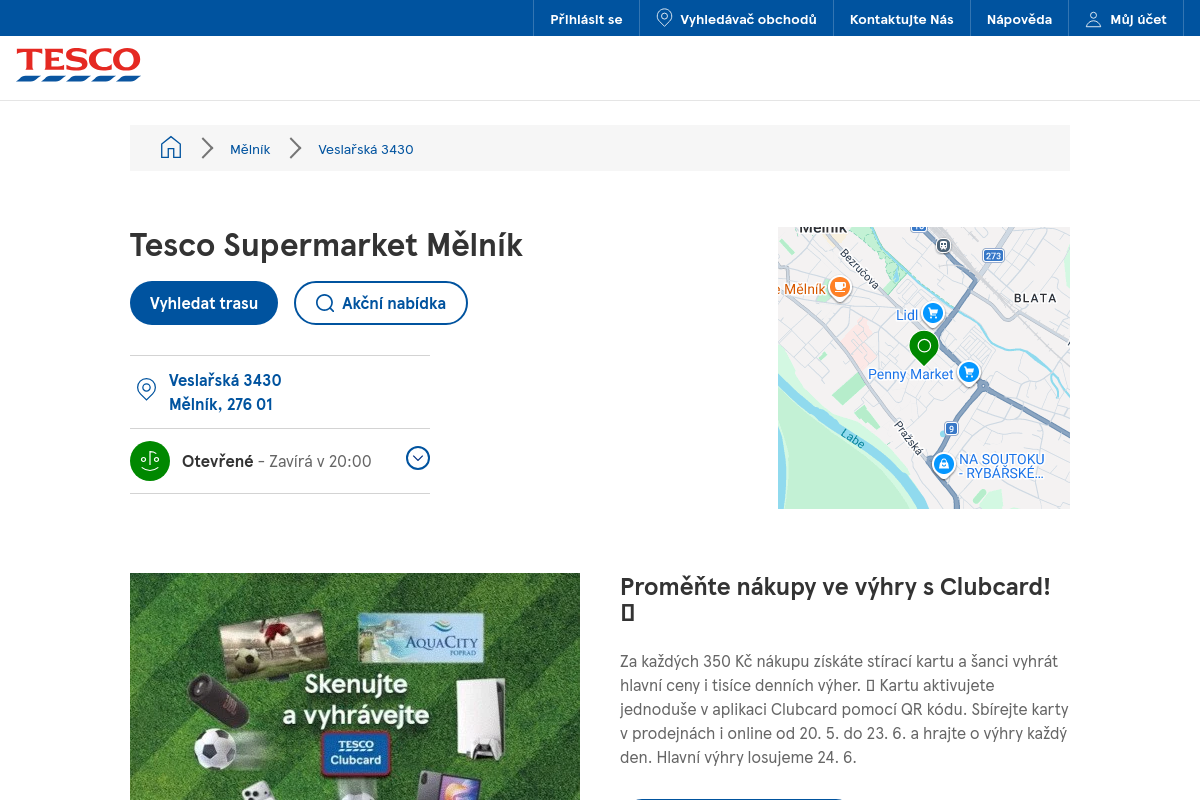This screenshot has width=1200, height=800.
Task: Go to Mělník breadcrumb link
Action: pyautogui.click(x=250, y=149)
